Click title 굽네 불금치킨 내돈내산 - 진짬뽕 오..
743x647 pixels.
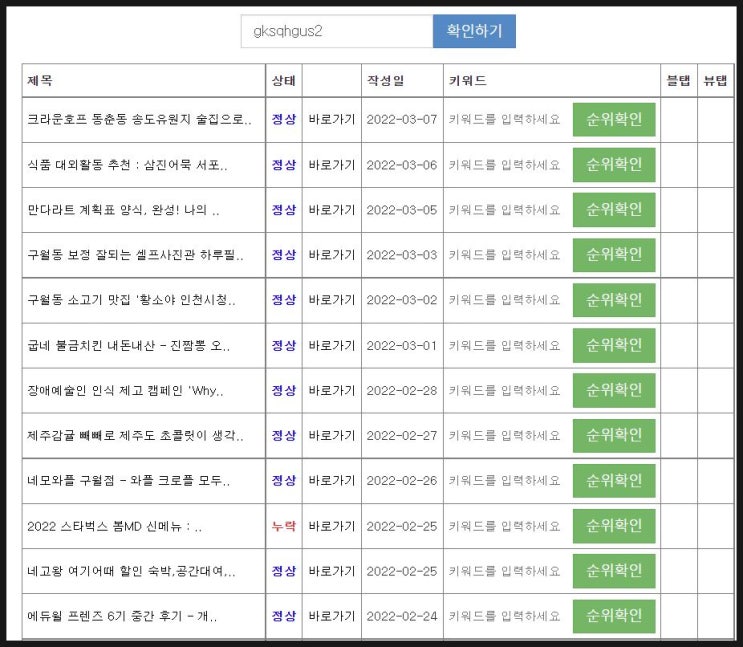point(128,346)
